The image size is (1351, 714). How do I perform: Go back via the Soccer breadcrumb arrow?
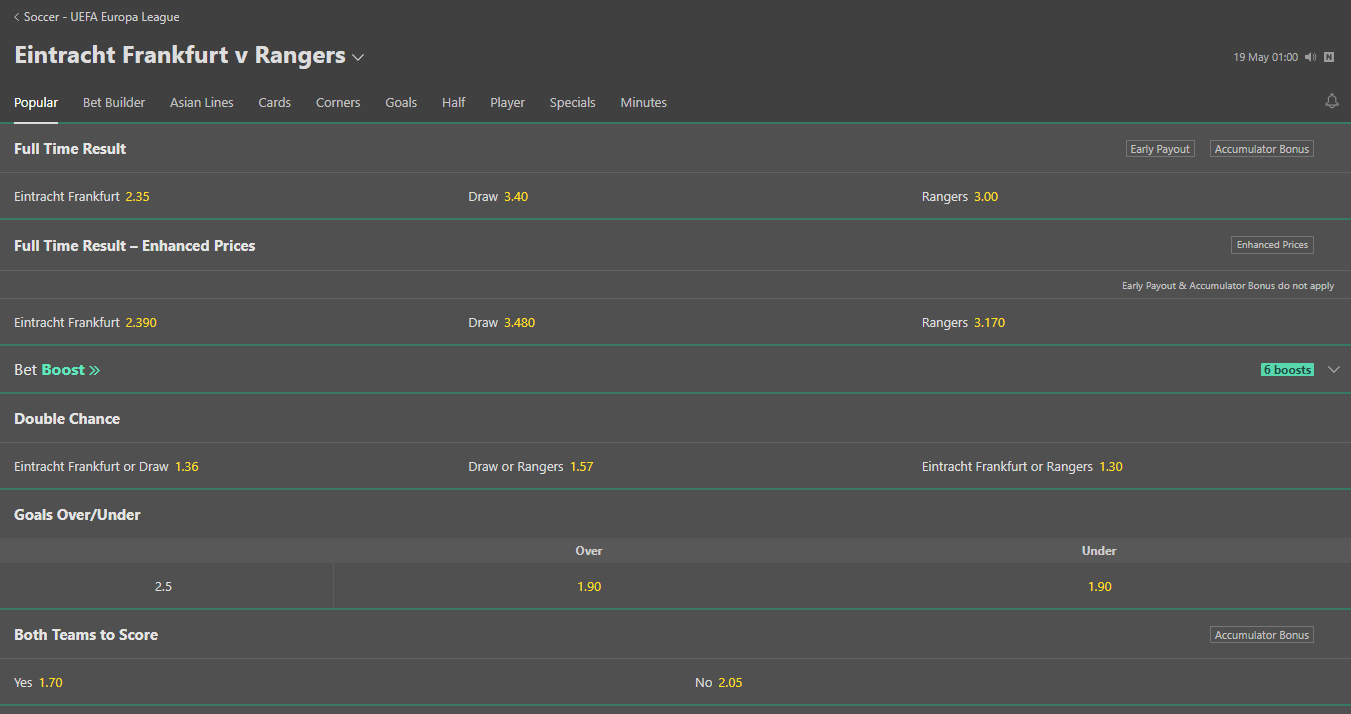[17, 17]
